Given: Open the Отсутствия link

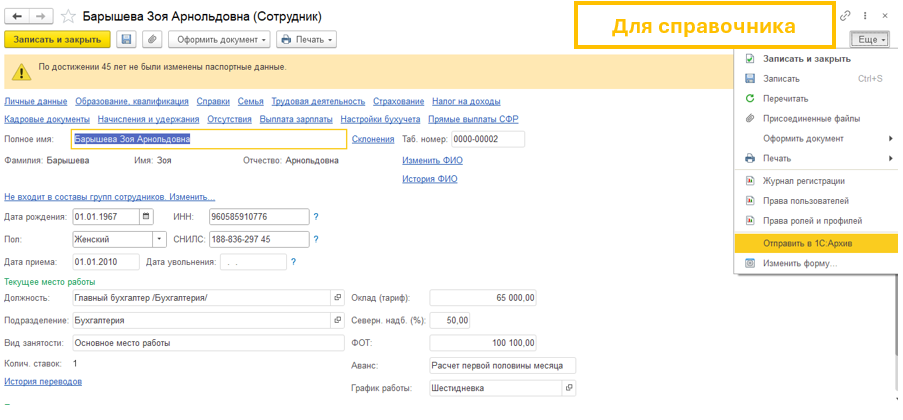Looking at the screenshot, I should click(230, 119).
